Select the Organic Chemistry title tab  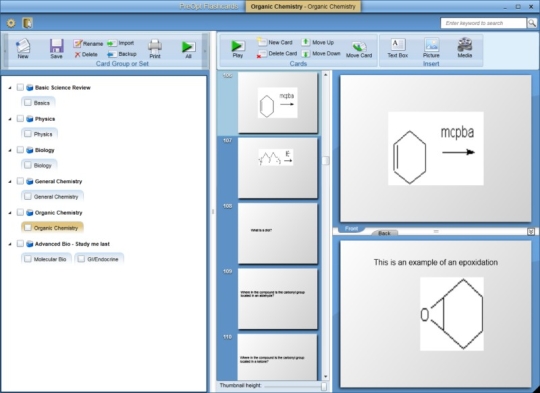pyautogui.click(x=303, y=6)
